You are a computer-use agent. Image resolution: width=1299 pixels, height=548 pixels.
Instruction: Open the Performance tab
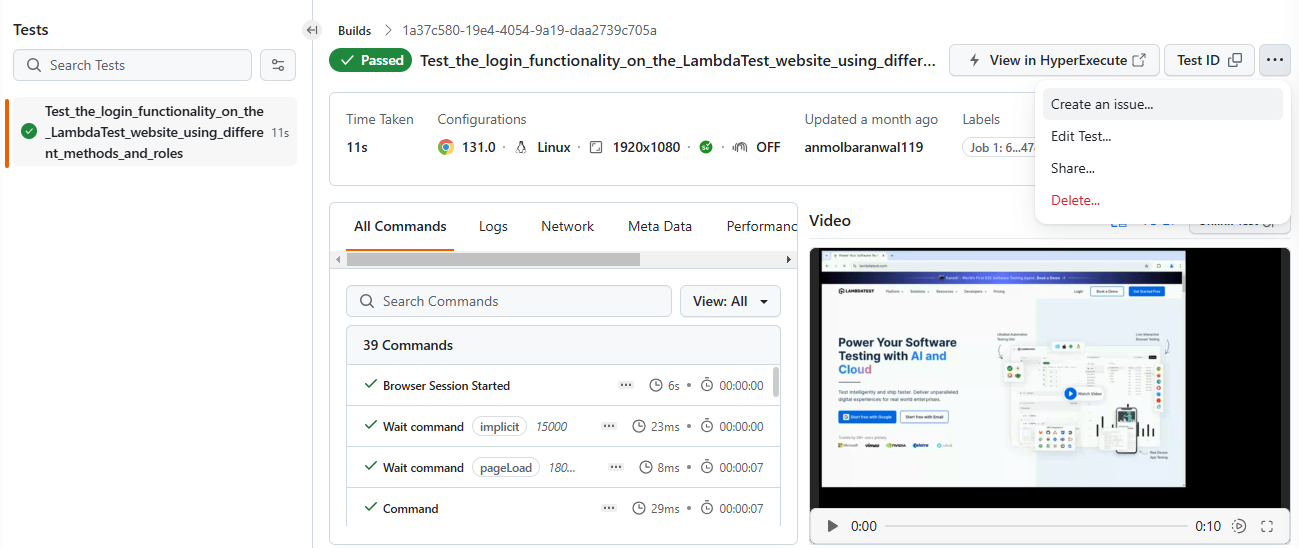(x=762, y=226)
